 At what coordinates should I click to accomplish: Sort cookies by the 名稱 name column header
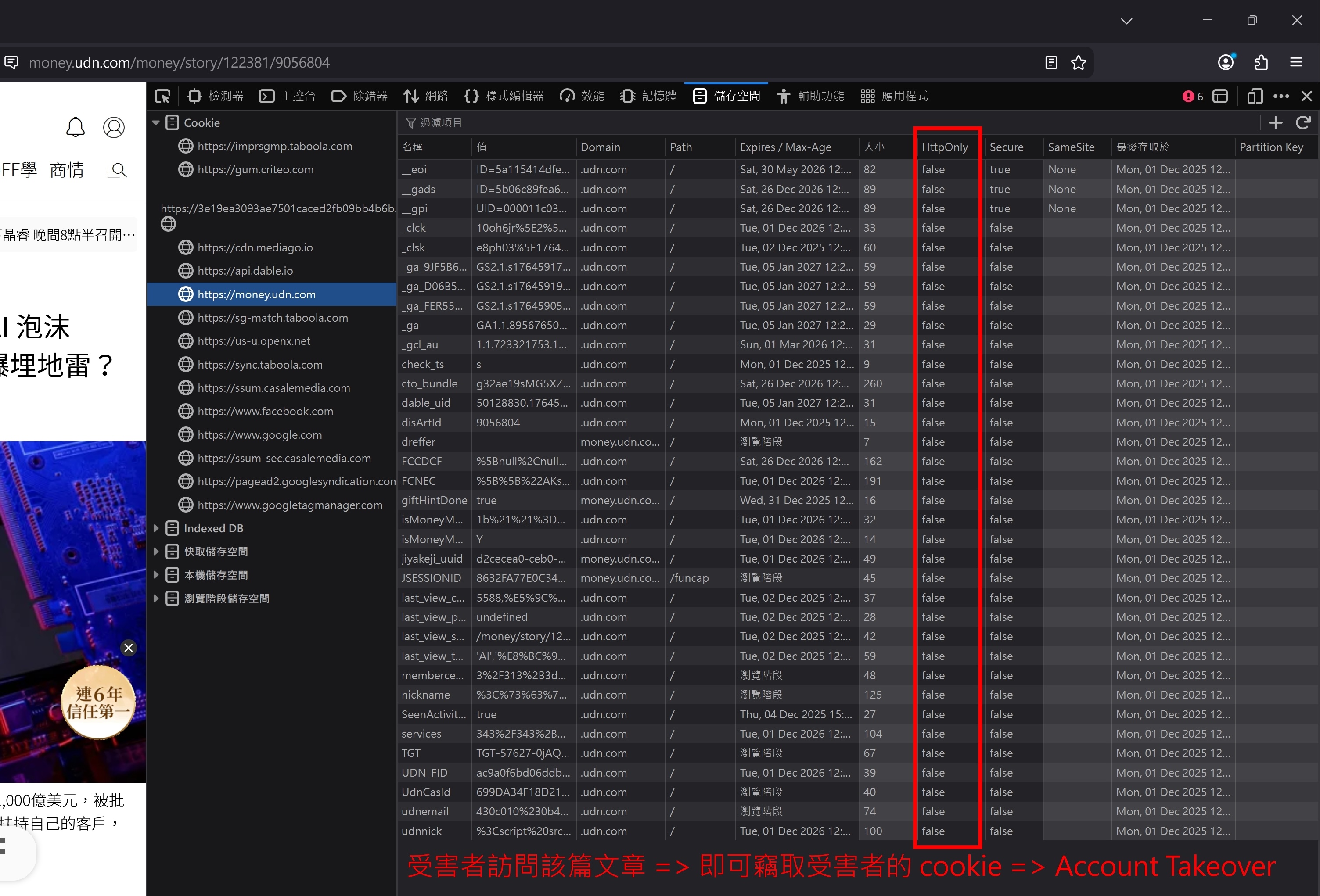click(x=435, y=147)
